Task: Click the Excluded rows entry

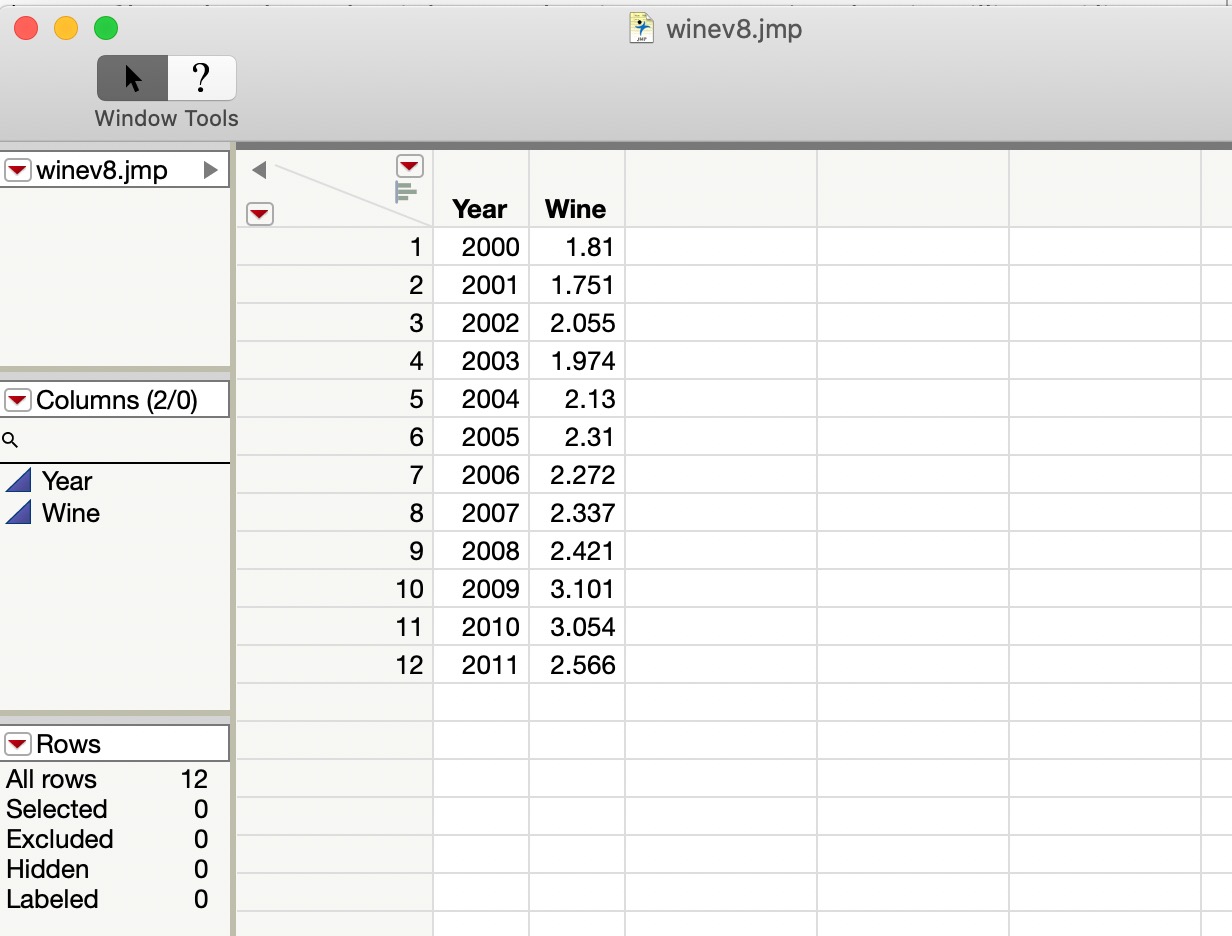Action: pos(107,839)
